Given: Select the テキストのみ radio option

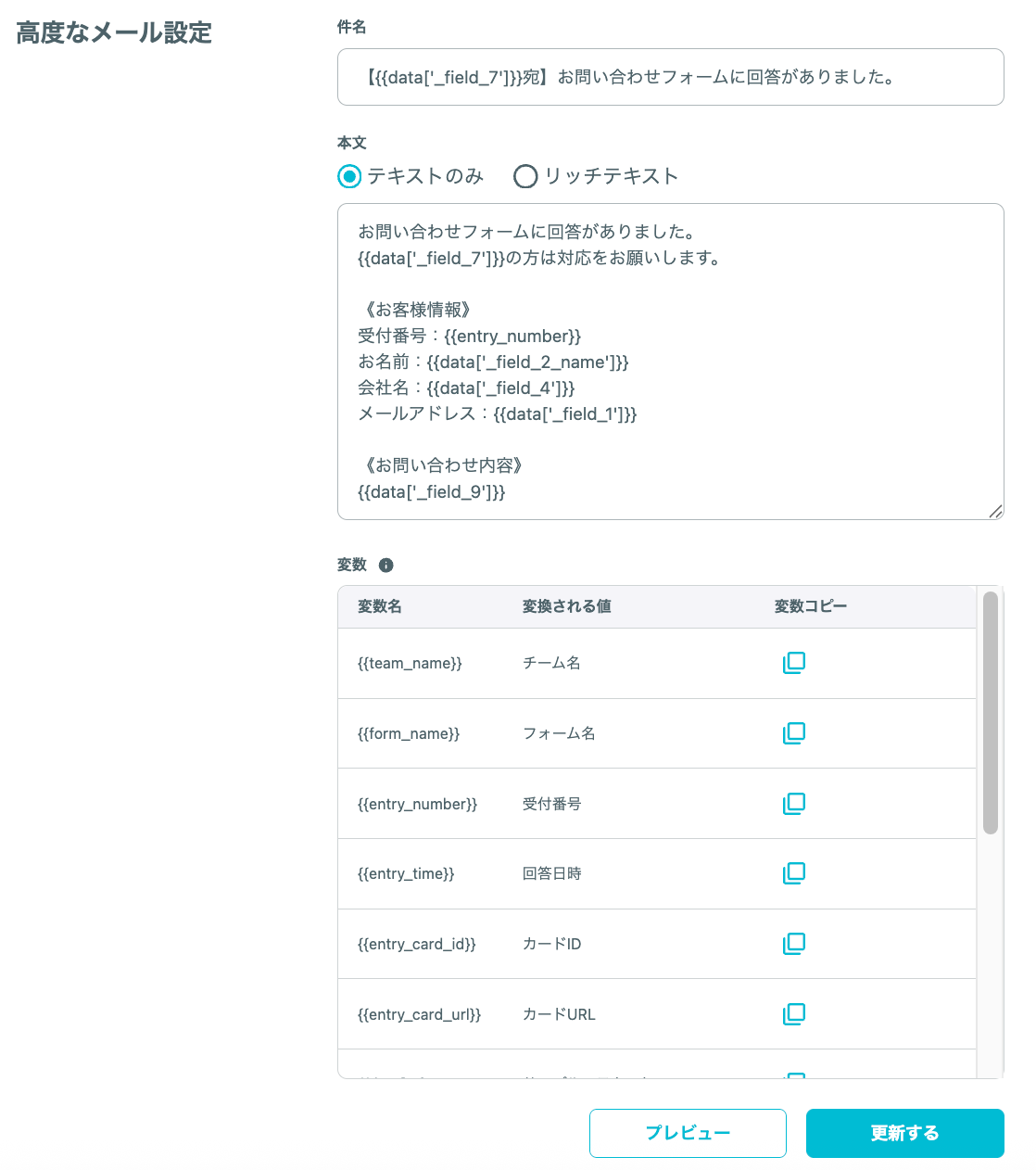Looking at the screenshot, I should (x=349, y=176).
